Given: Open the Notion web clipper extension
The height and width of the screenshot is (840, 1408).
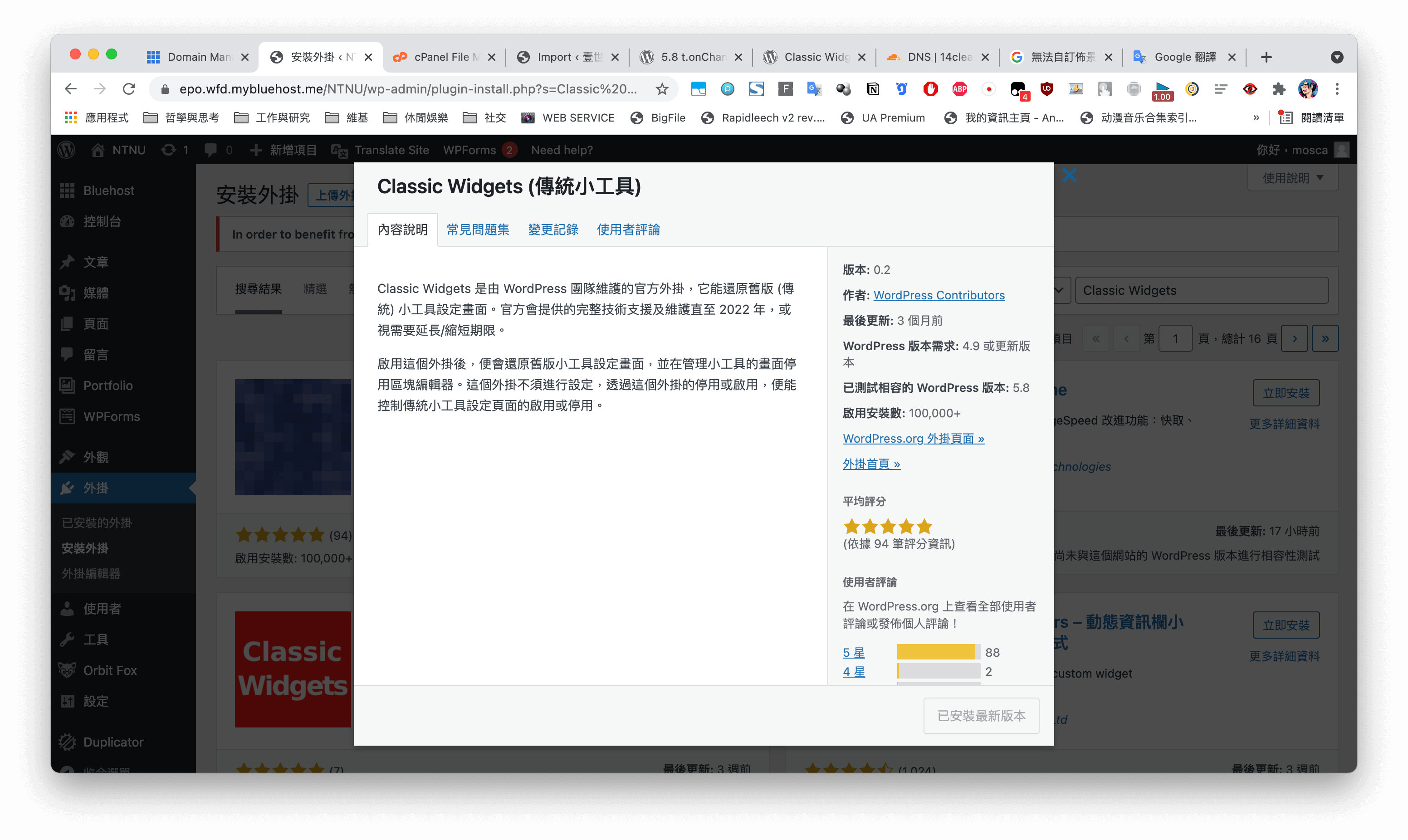Looking at the screenshot, I should click(872, 89).
